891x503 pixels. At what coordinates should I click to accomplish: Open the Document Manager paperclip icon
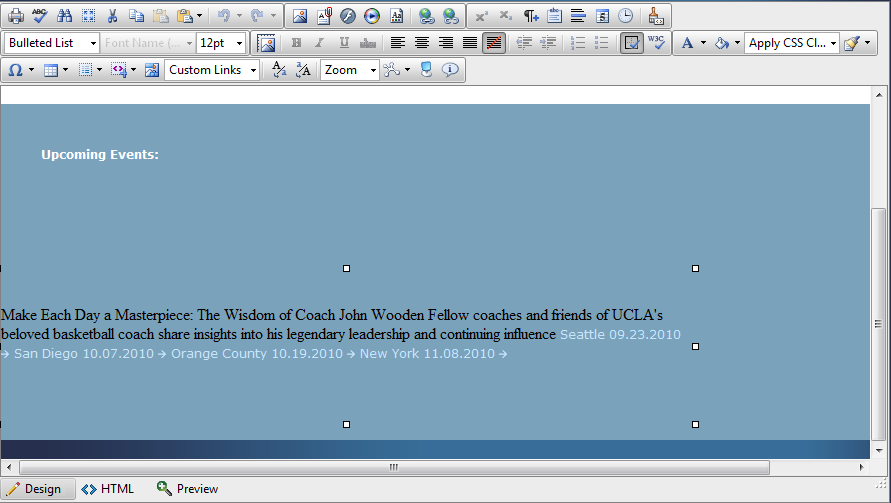tap(324, 16)
